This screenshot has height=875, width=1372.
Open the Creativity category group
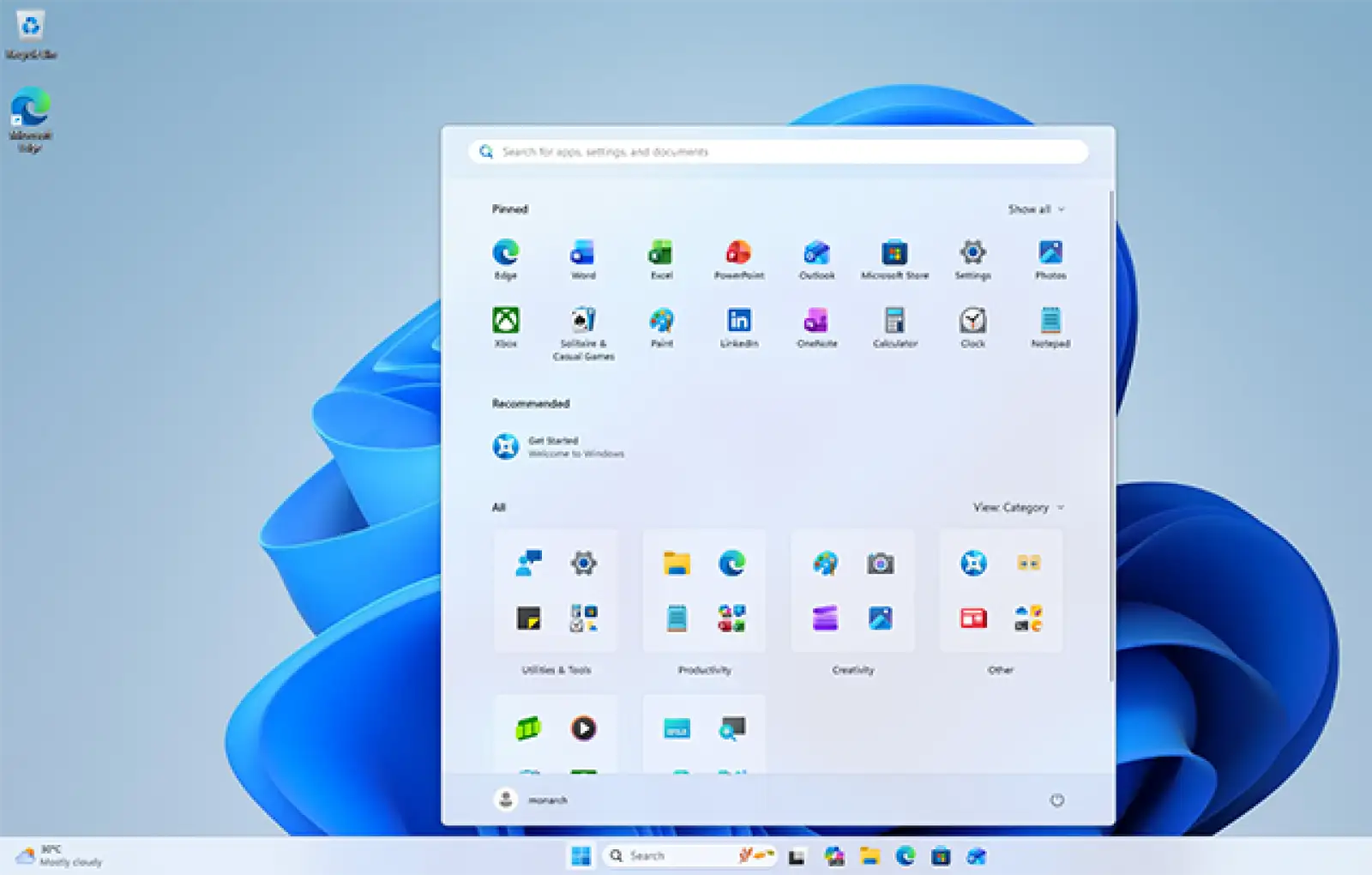[x=852, y=592]
